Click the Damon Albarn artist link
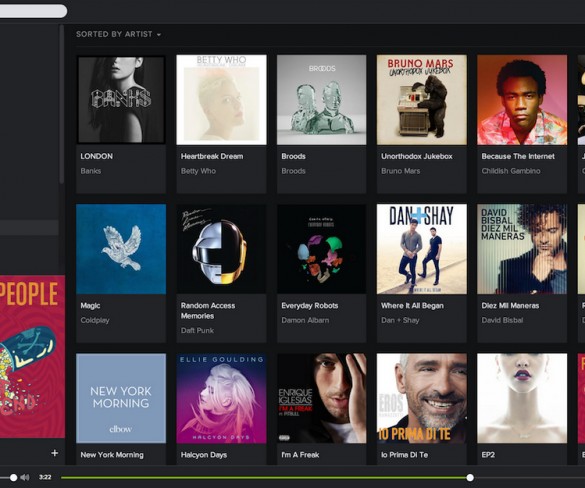This screenshot has height=488, width=585. coord(305,320)
